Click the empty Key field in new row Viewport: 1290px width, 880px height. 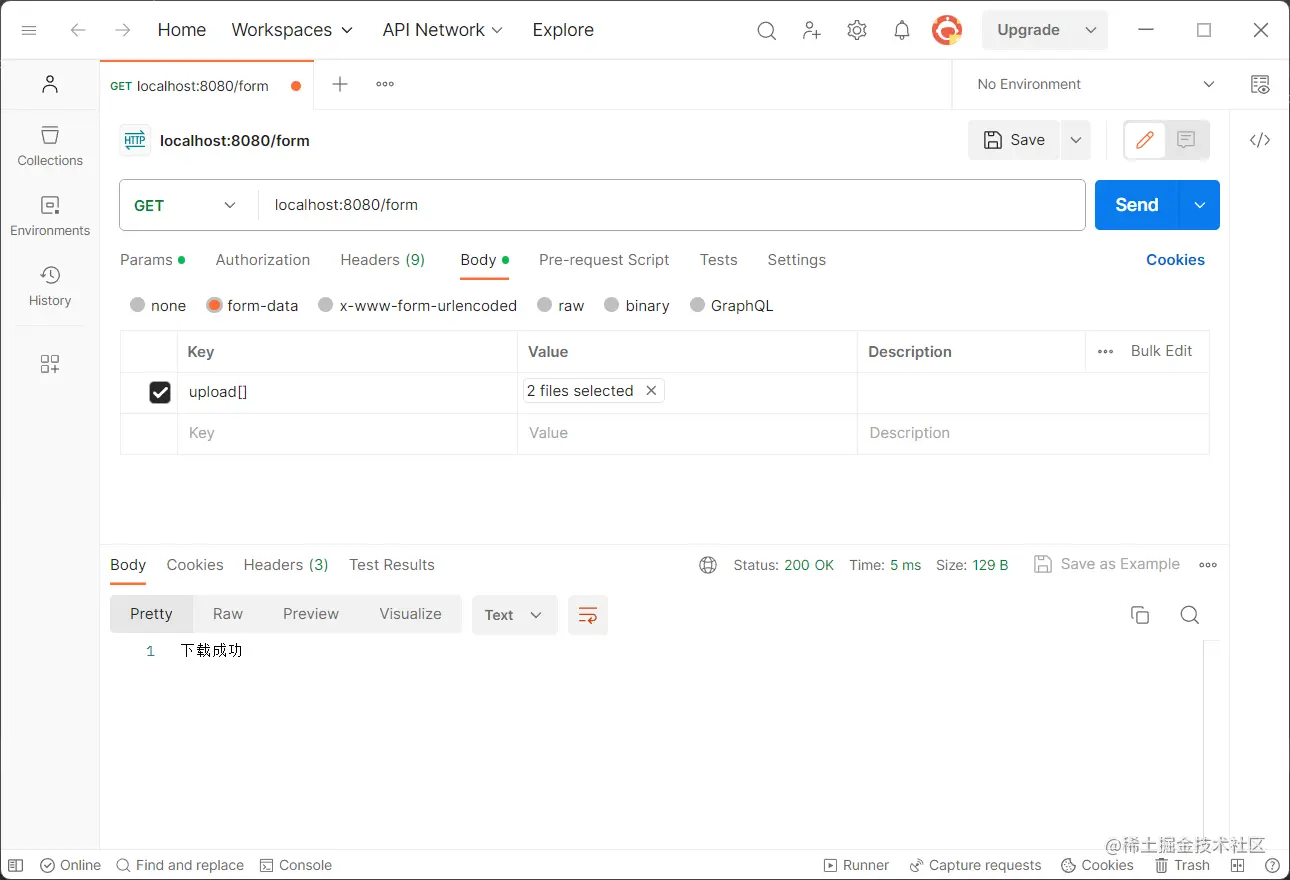point(347,434)
